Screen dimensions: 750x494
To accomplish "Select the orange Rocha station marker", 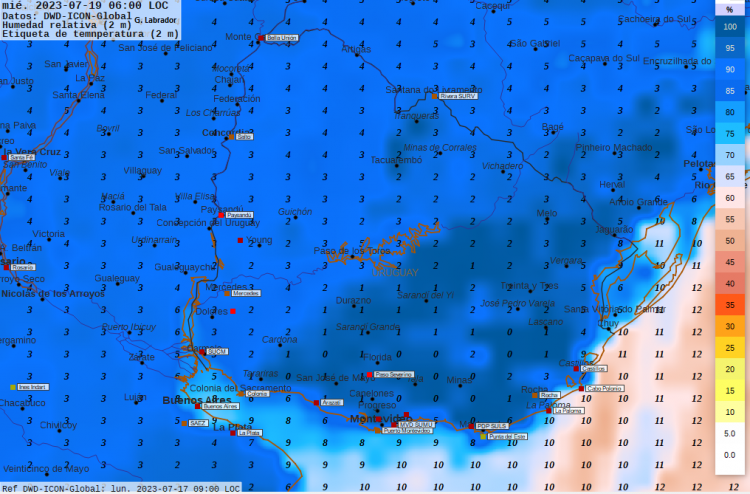I will 536,395.
